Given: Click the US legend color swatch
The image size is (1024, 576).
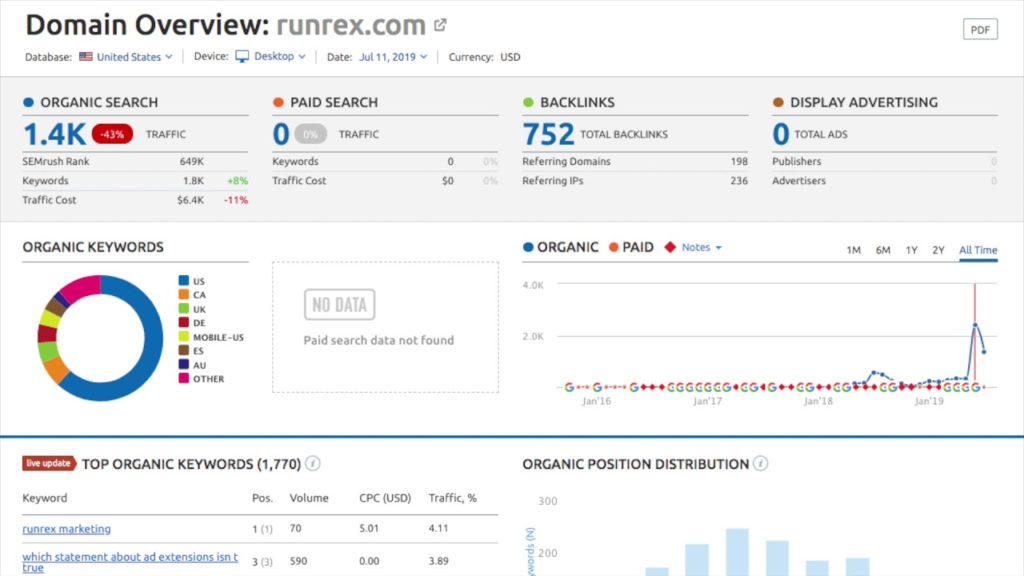Looking at the screenshot, I should click(x=184, y=281).
